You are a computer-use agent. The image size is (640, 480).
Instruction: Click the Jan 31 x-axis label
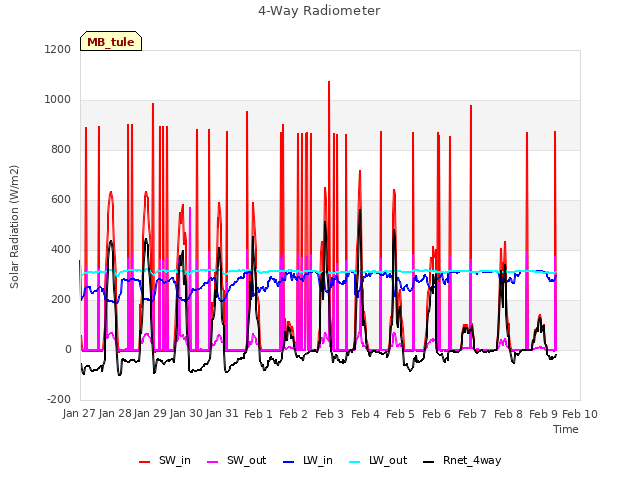pos(222,414)
